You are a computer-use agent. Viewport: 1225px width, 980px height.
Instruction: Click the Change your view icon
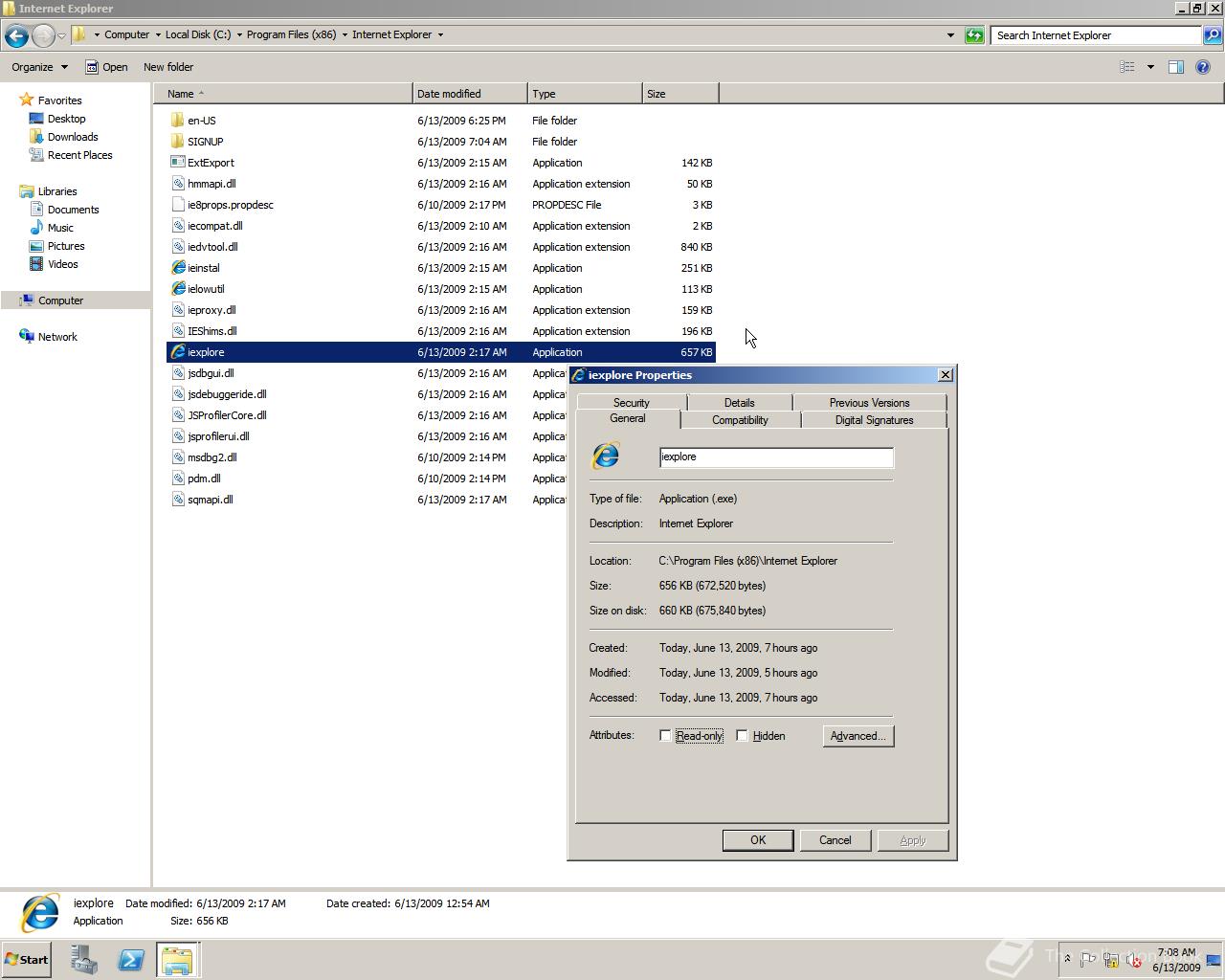click(1127, 67)
